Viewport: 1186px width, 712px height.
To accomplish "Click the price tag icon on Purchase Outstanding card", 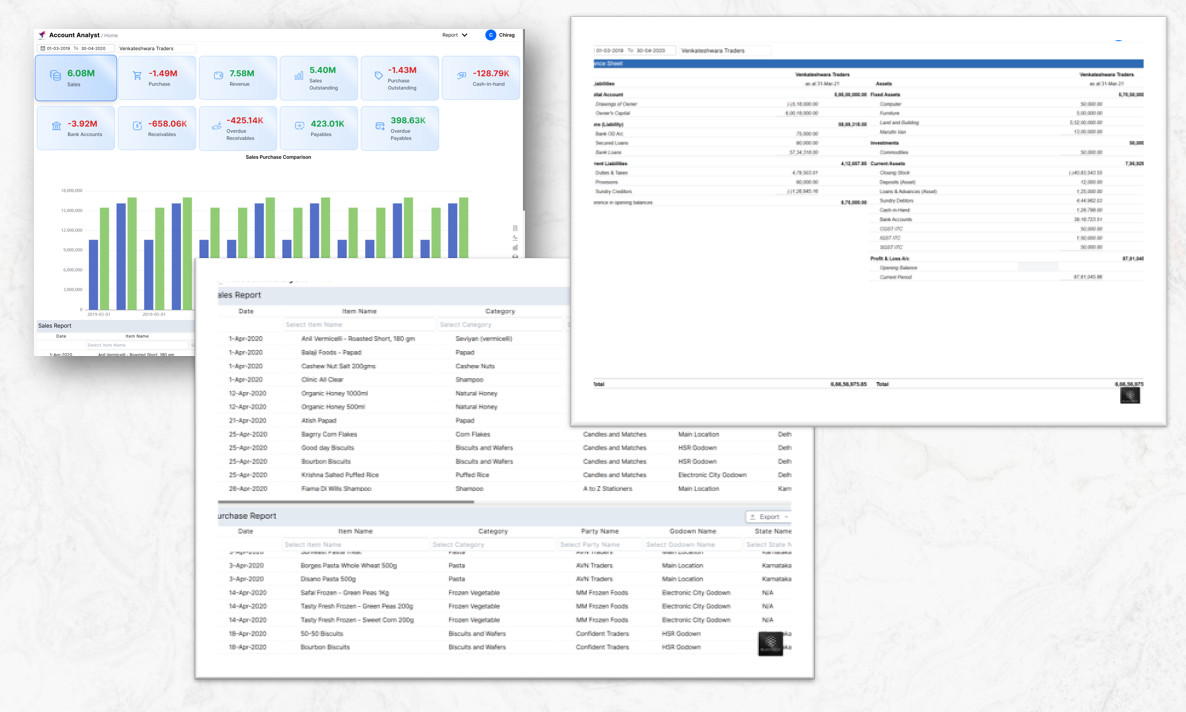I will coord(379,76).
